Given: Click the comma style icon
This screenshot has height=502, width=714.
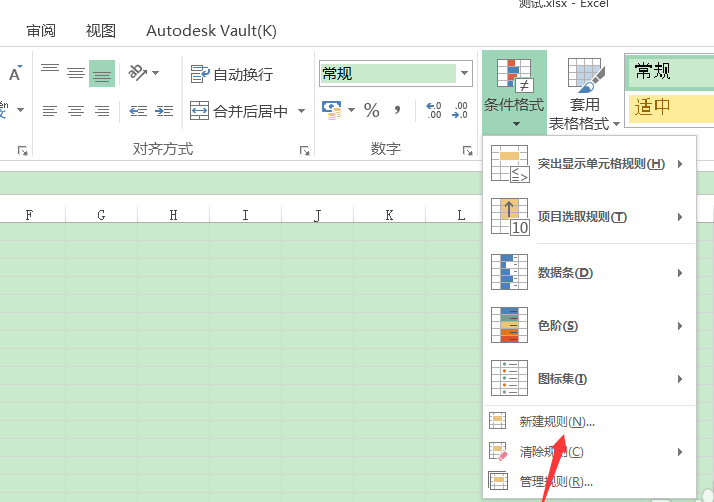Looking at the screenshot, I should pyautogui.click(x=397, y=110).
